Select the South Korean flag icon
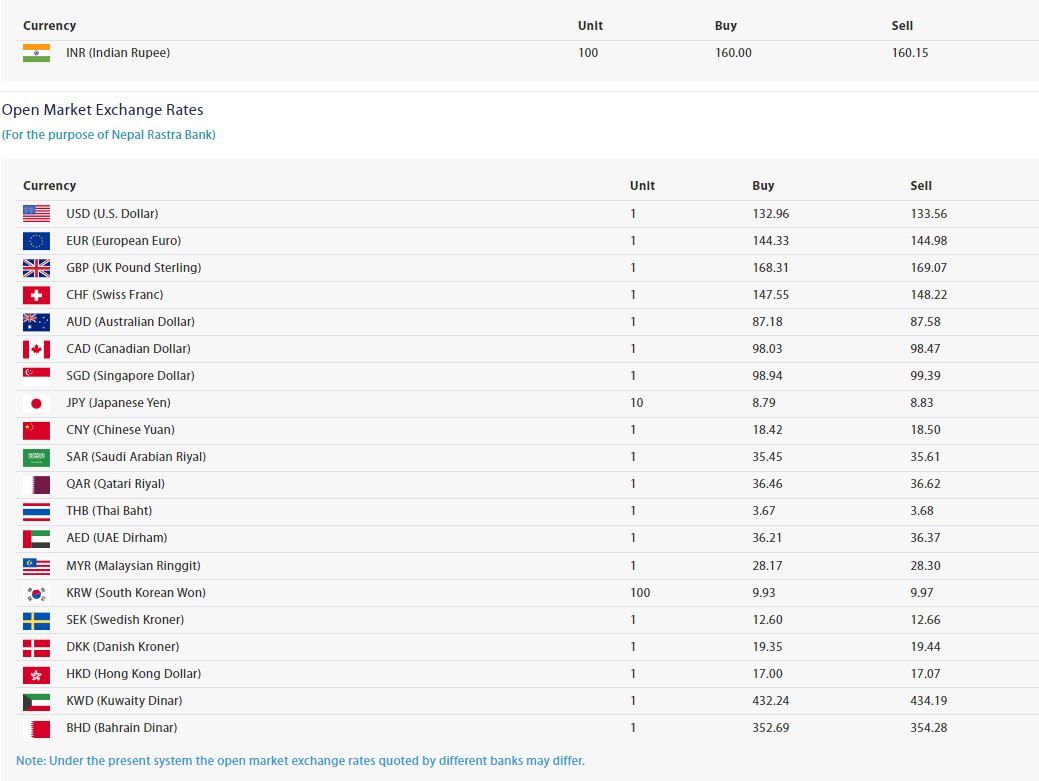The image size is (1039, 781). point(36,593)
